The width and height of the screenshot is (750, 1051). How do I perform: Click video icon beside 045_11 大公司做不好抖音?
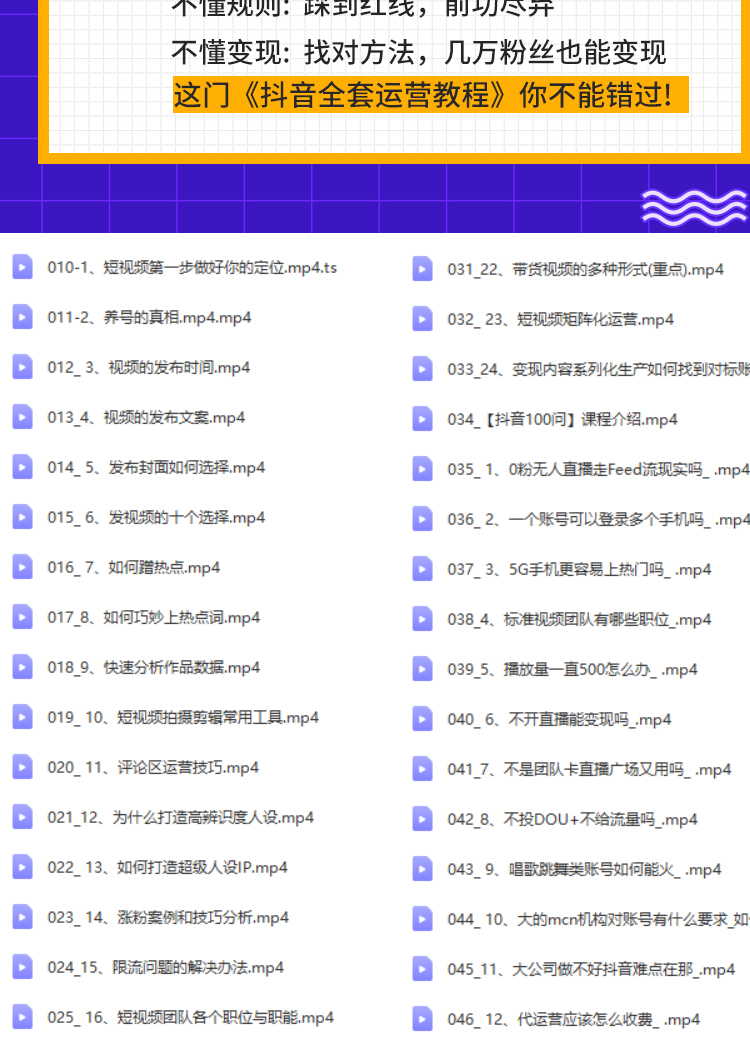pos(422,969)
